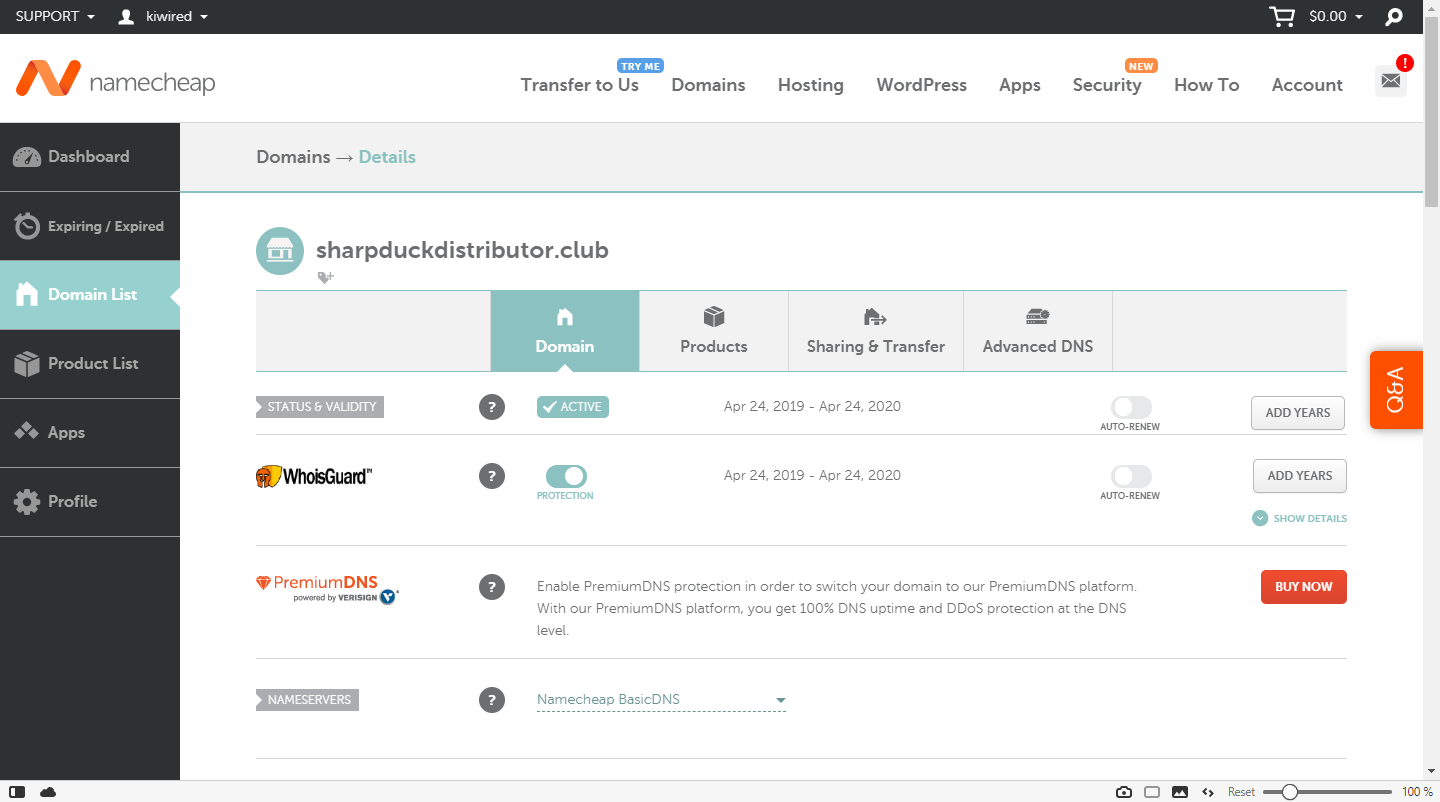Click the page zoom slider in status bar
Image resolution: width=1440 pixels, height=802 pixels.
coord(1327,792)
